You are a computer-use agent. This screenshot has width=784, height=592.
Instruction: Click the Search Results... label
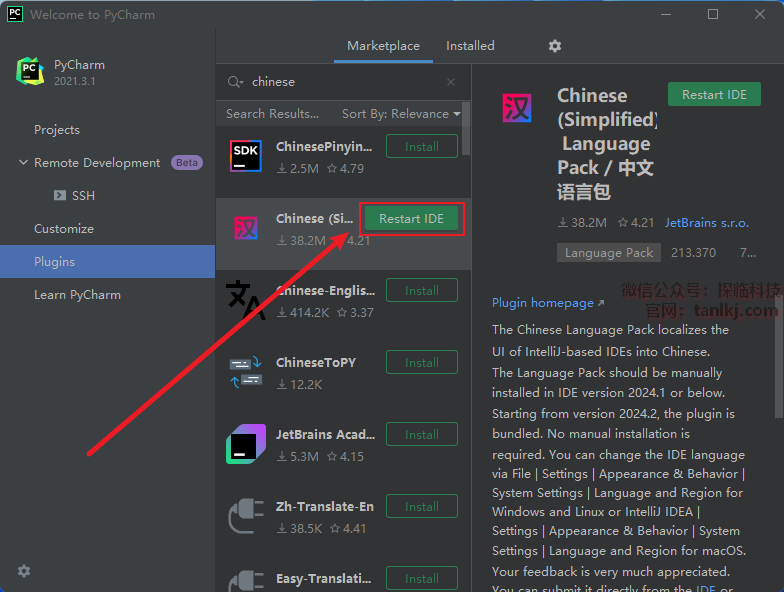pyautogui.click(x=272, y=114)
